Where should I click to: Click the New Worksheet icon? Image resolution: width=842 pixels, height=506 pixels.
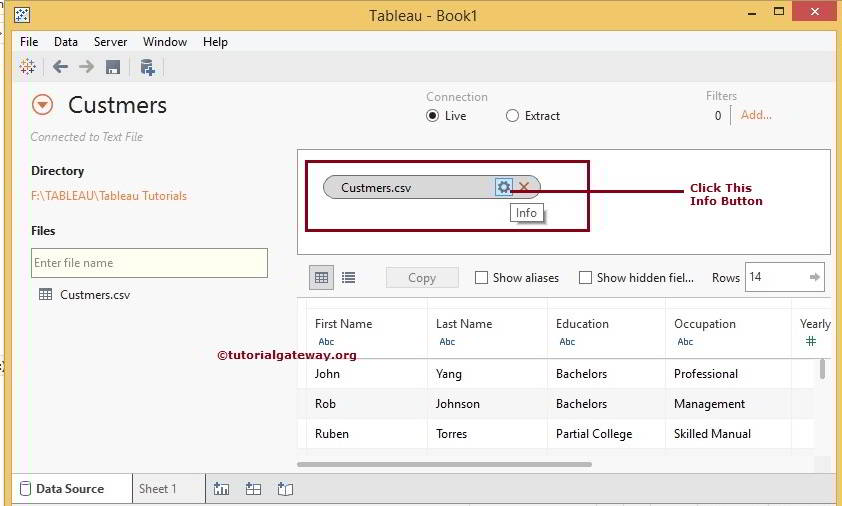(x=221, y=489)
